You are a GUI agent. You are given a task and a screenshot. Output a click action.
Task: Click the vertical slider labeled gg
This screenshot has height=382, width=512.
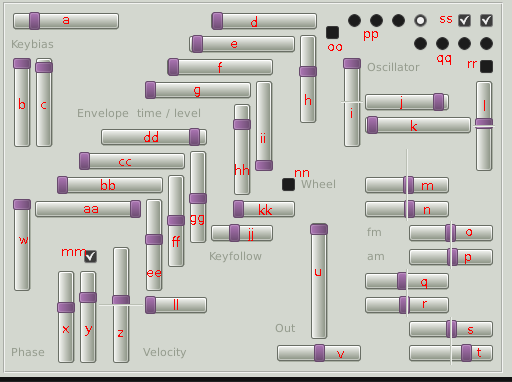point(198,197)
